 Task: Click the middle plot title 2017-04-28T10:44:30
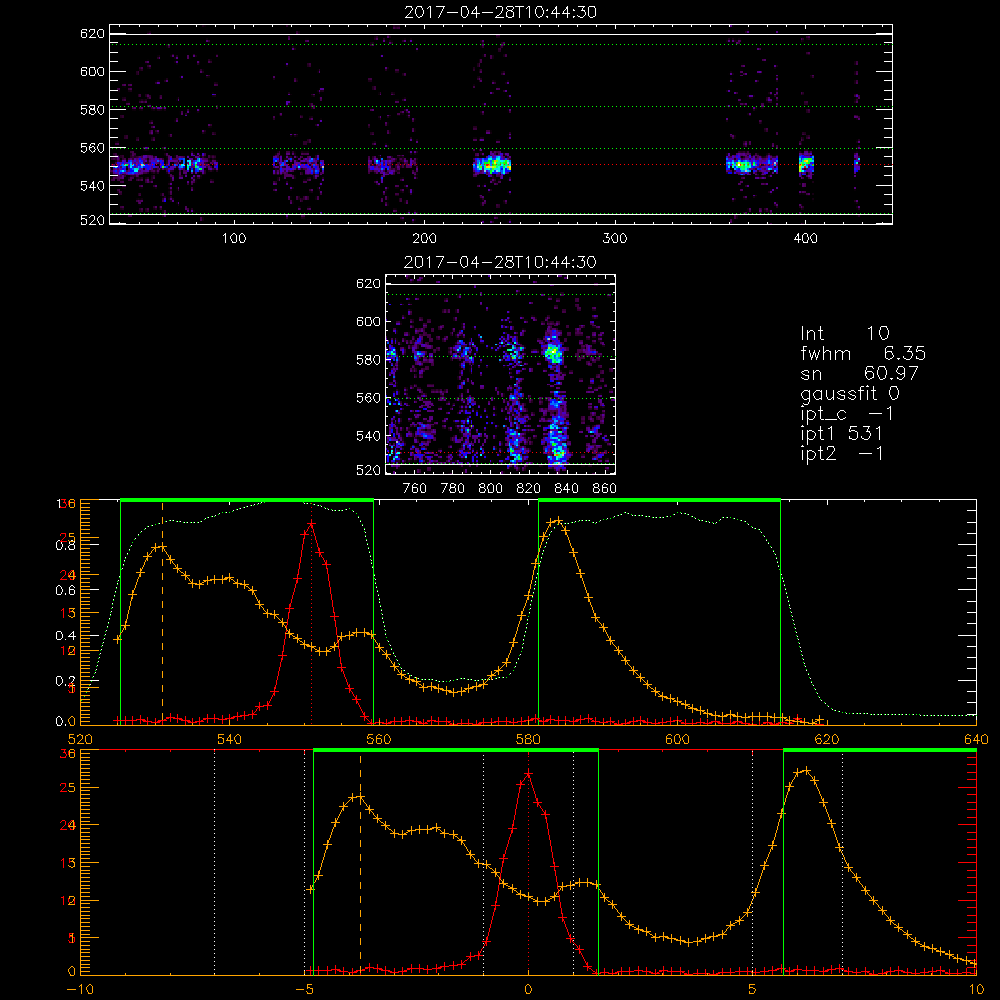click(x=500, y=262)
